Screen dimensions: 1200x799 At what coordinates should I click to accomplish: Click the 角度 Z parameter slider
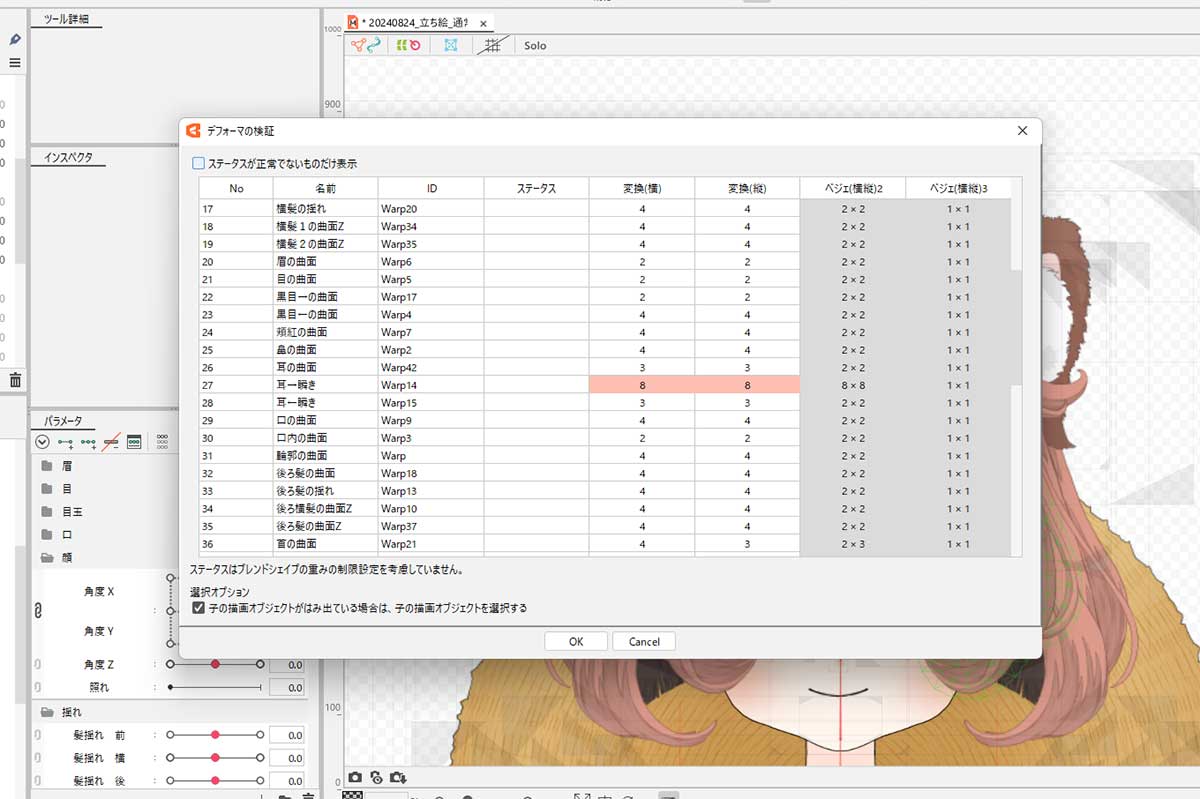tap(215, 664)
